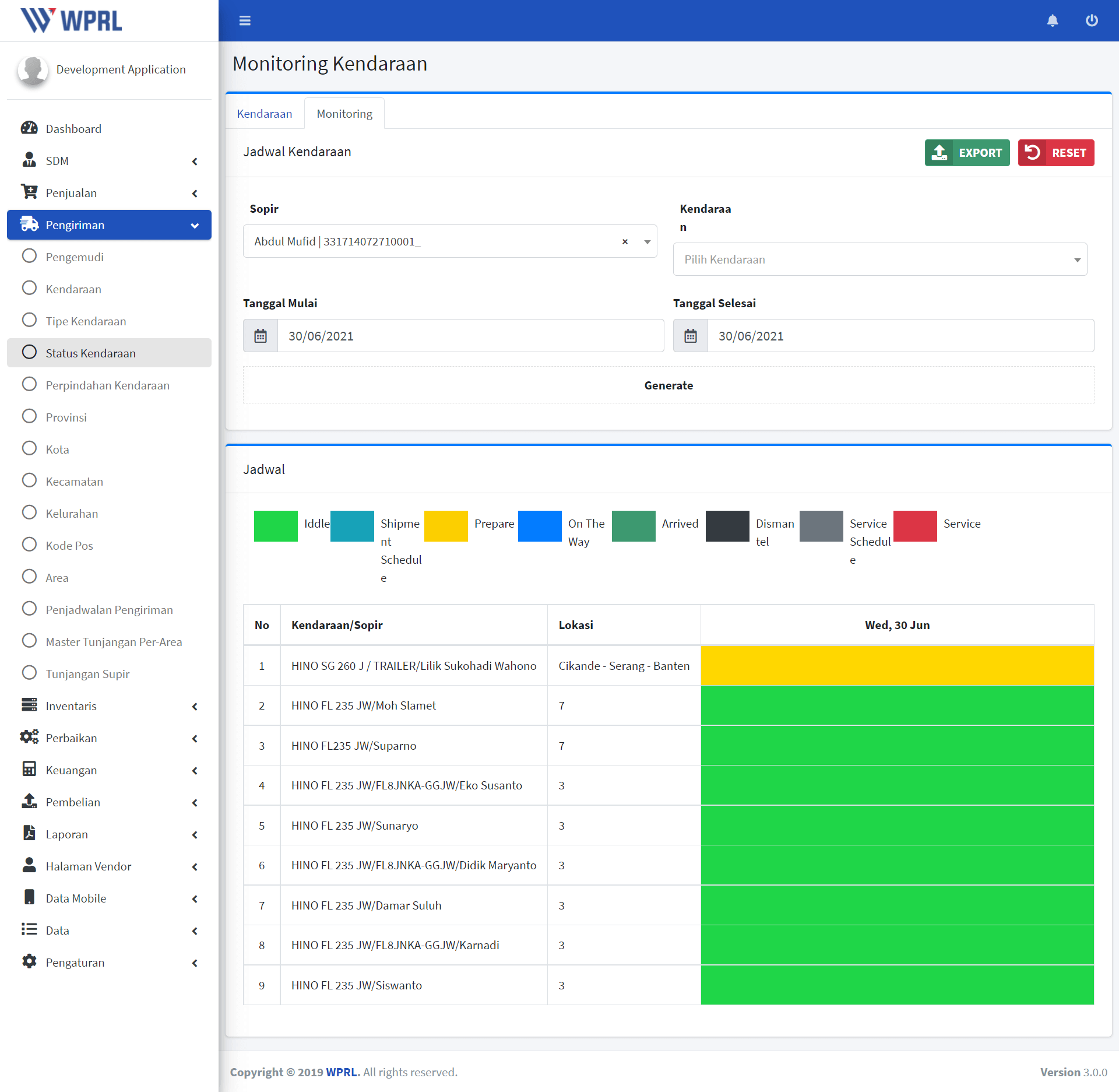This screenshot has width=1119, height=1092.
Task: Click the Generate button
Action: [668, 385]
